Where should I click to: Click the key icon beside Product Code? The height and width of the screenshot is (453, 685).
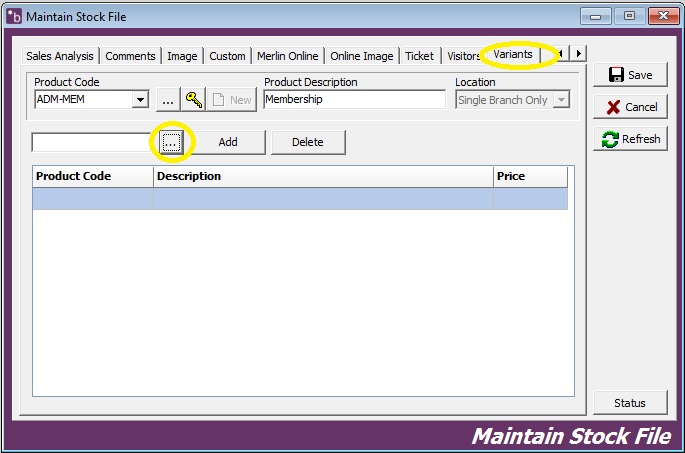point(193,100)
